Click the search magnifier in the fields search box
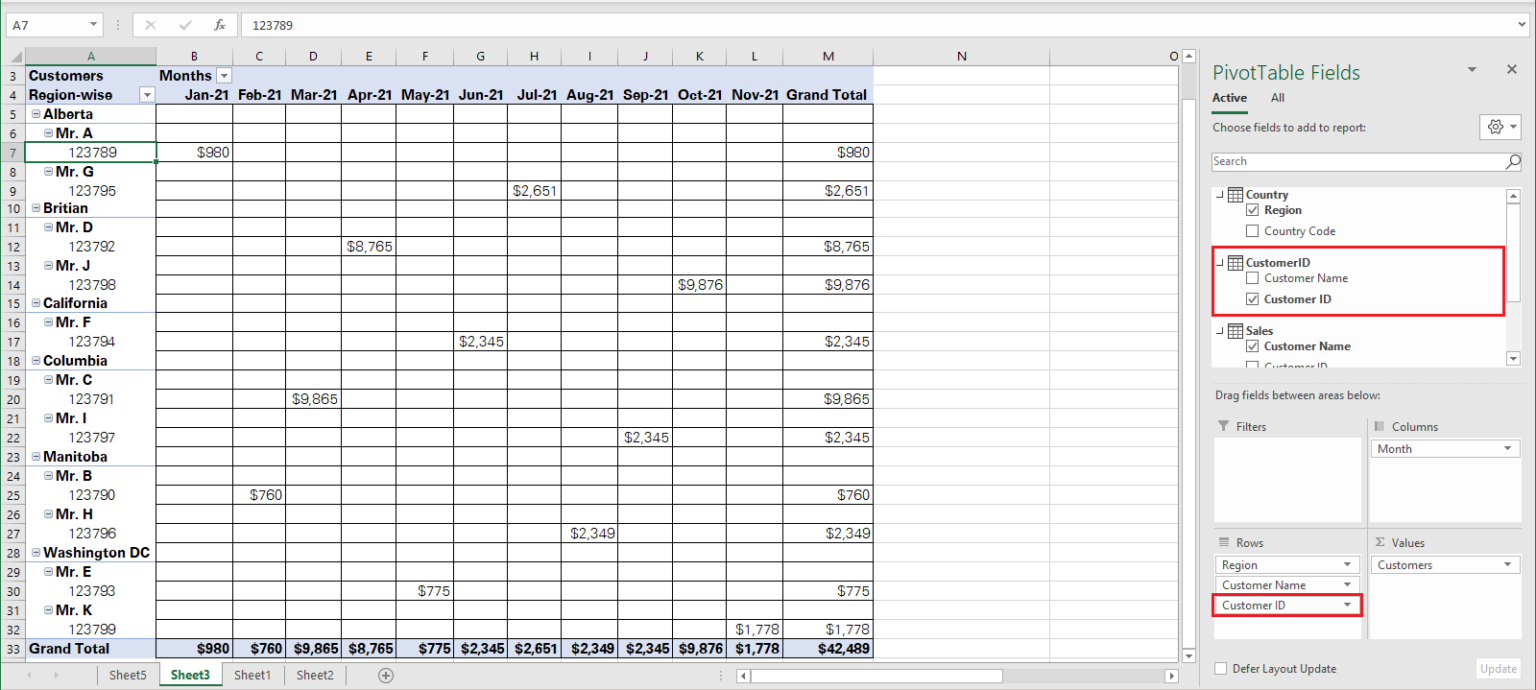 tap(1514, 161)
